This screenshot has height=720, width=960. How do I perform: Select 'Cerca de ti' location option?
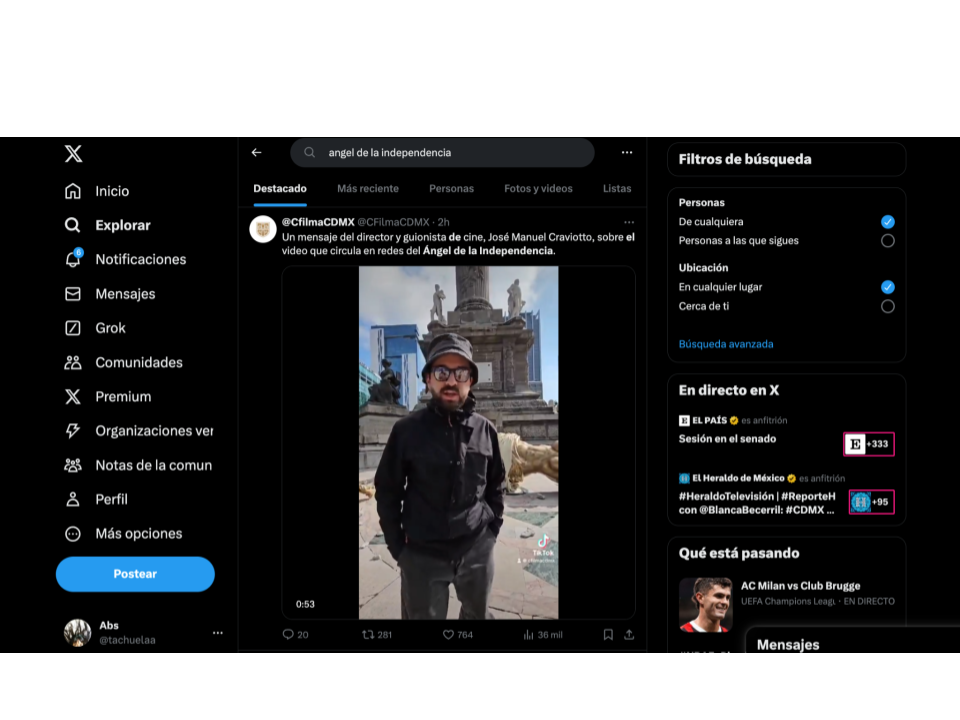click(887, 306)
